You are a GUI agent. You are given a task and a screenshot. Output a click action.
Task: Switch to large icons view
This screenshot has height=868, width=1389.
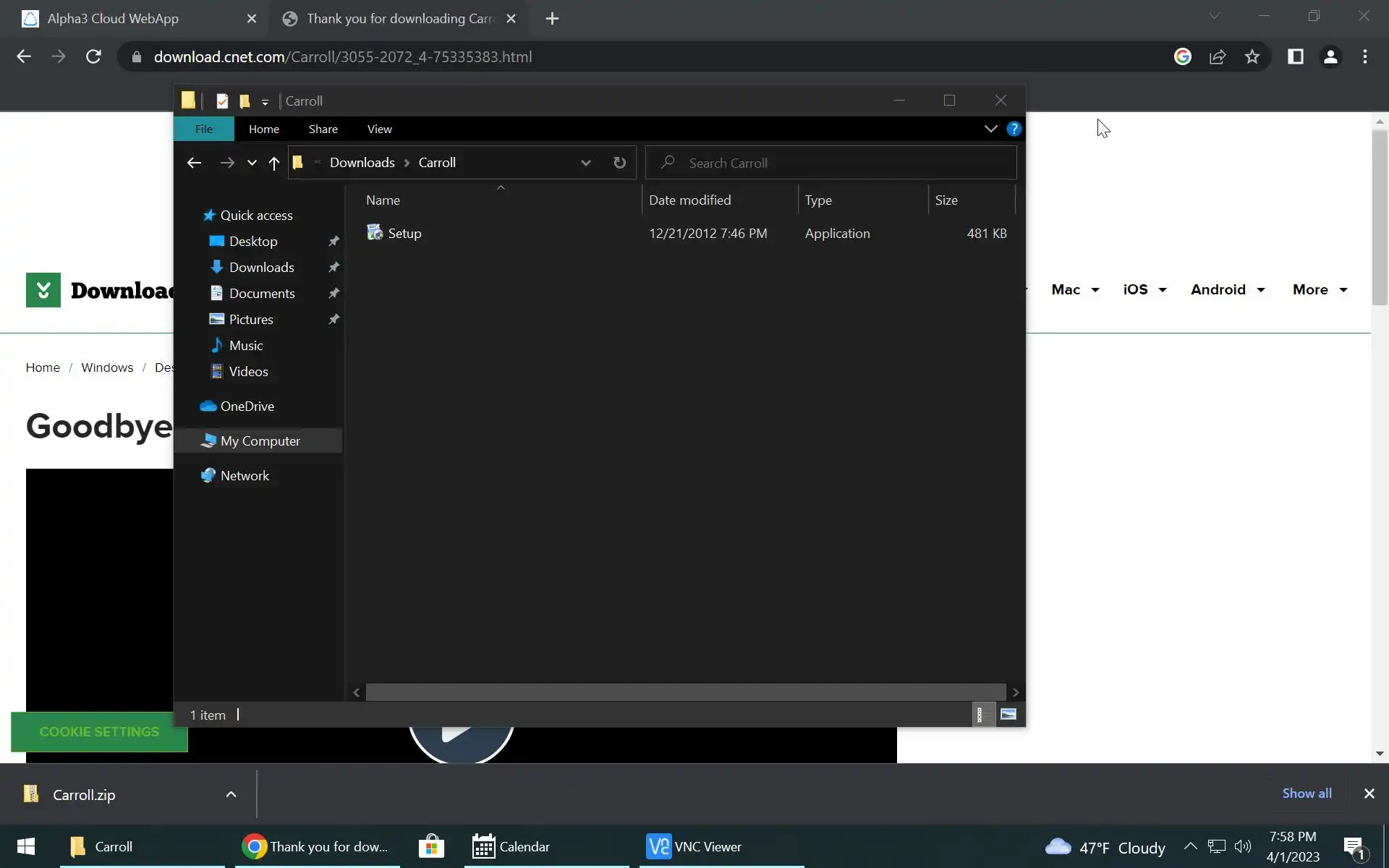(x=1008, y=715)
